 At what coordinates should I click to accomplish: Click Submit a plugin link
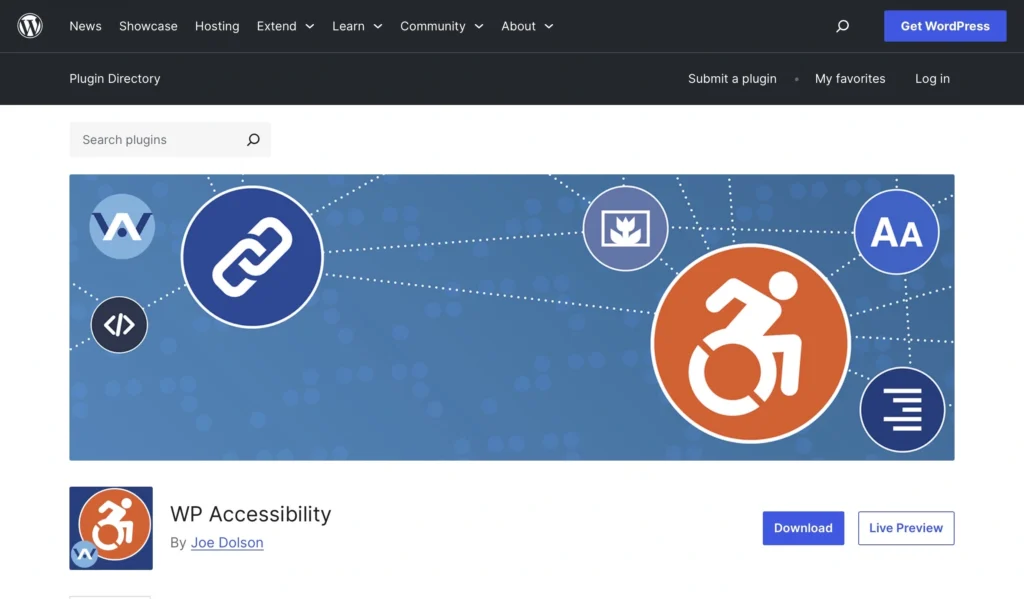pyautogui.click(x=732, y=78)
